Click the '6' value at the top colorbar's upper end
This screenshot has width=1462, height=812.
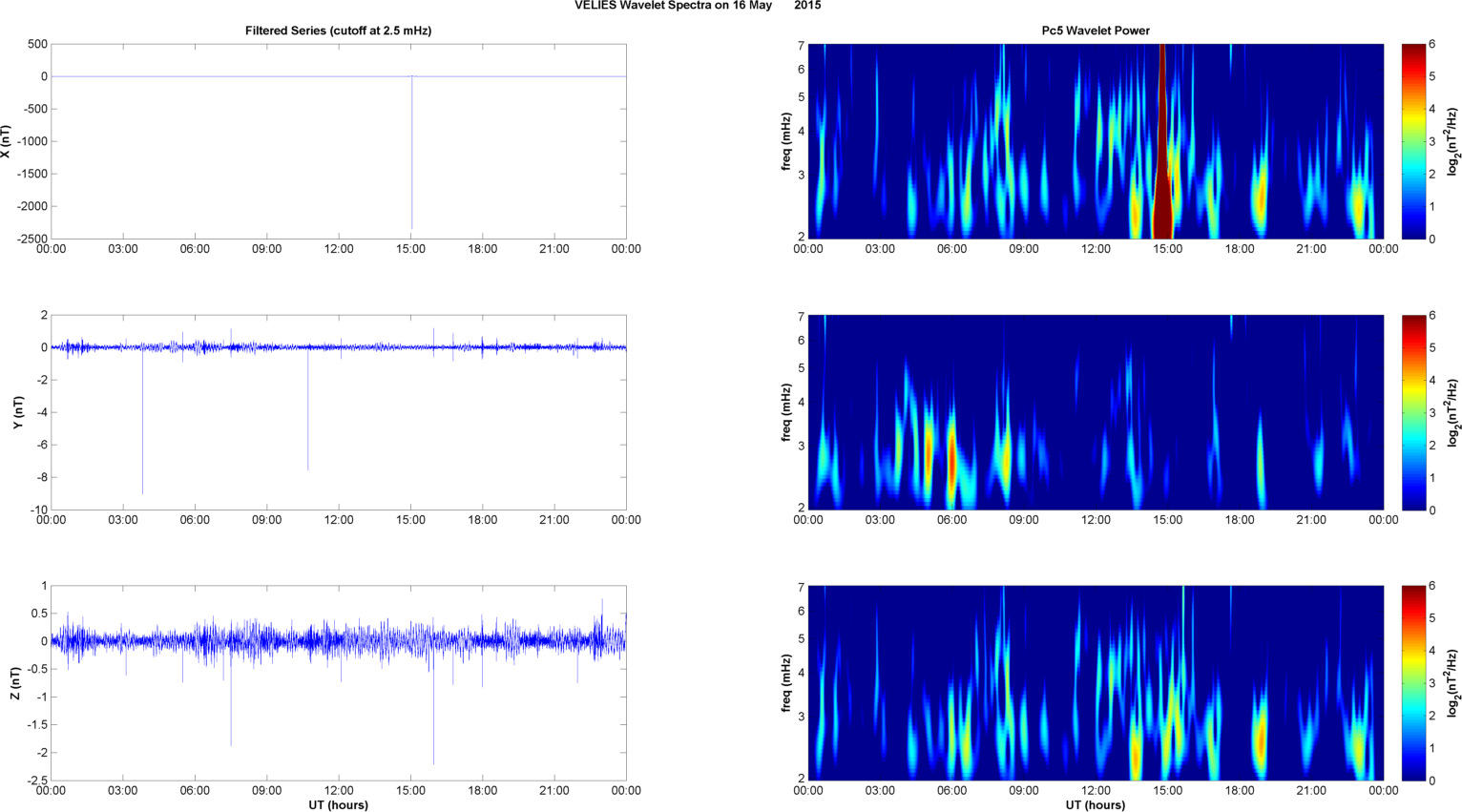(x=1432, y=45)
